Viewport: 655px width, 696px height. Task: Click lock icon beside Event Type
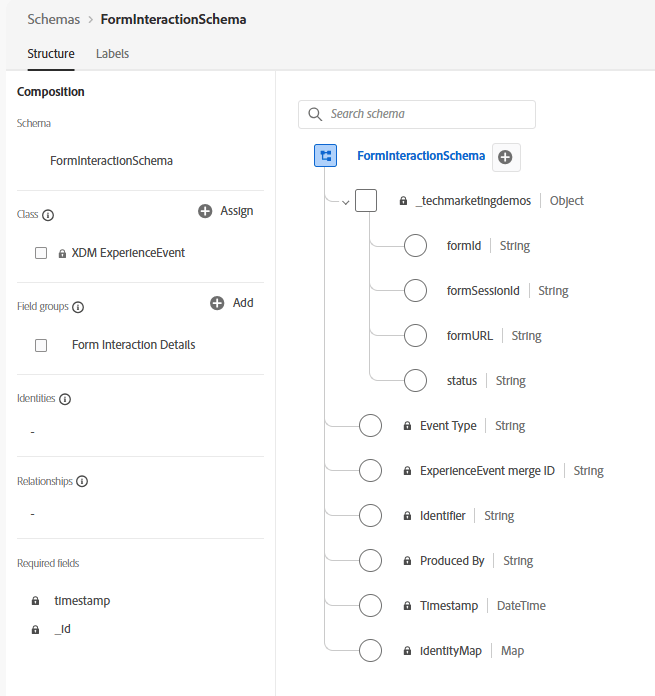pyautogui.click(x=407, y=426)
